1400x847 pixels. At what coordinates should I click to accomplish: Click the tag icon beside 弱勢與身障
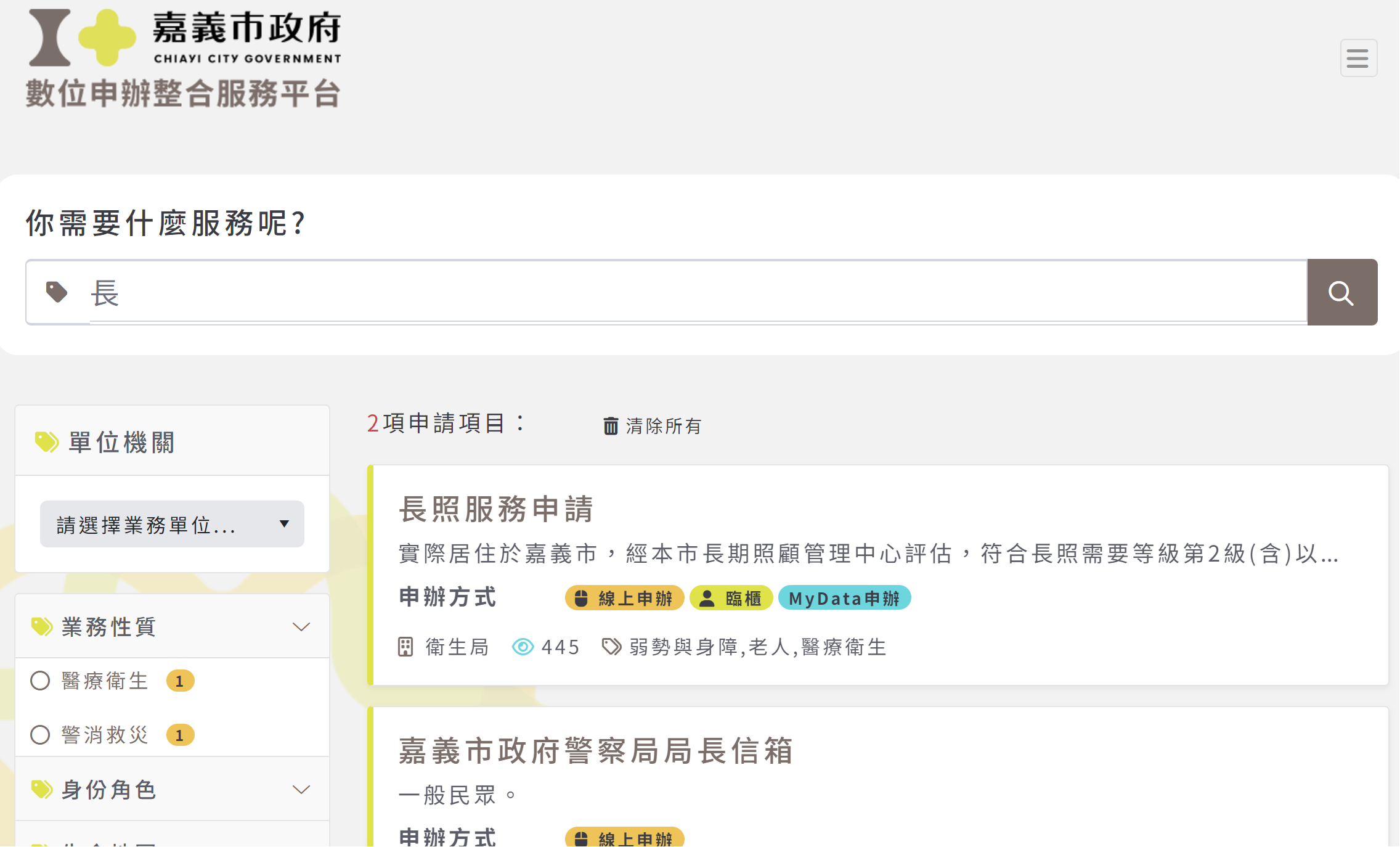[611, 647]
